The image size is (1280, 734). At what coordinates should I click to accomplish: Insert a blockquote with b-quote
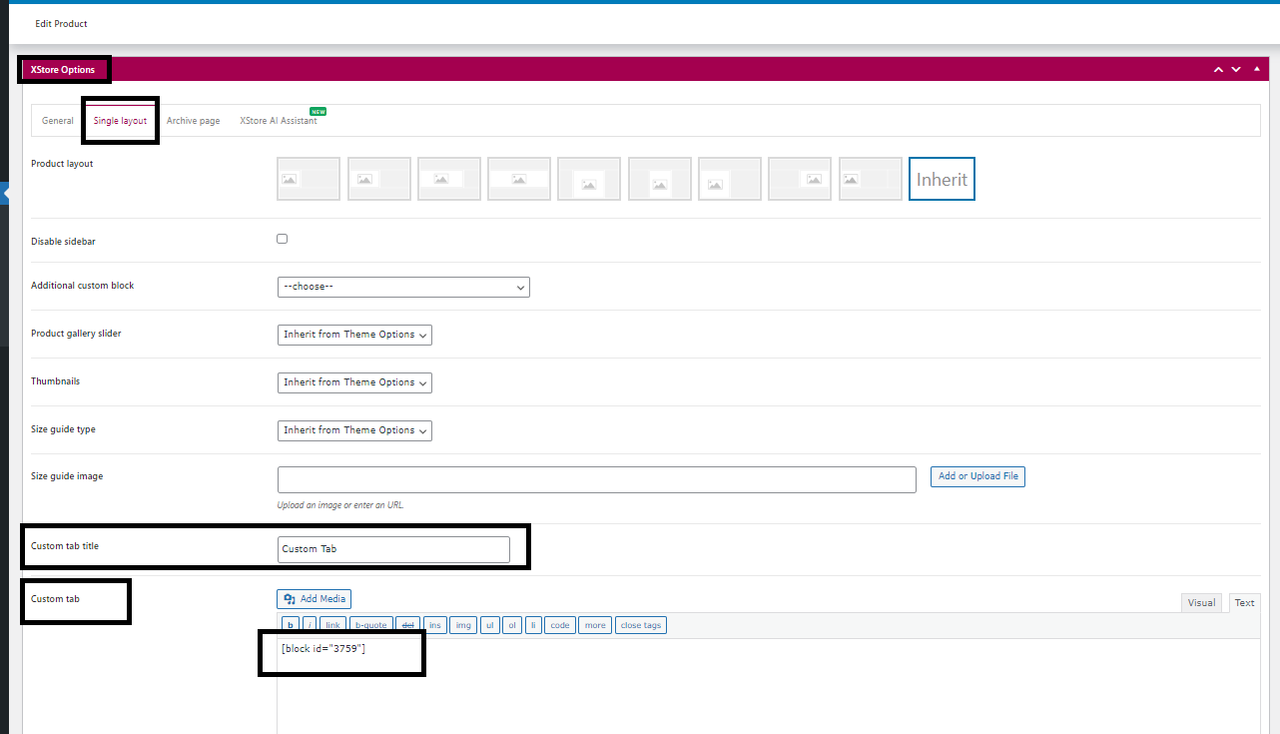point(371,626)
